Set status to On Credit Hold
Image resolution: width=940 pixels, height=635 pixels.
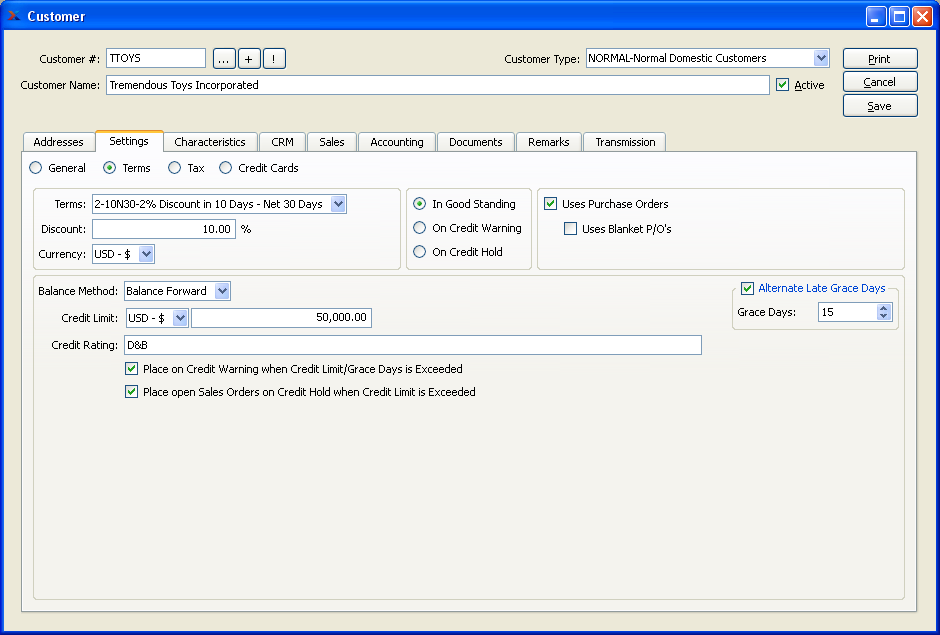(x=420, y=252)
